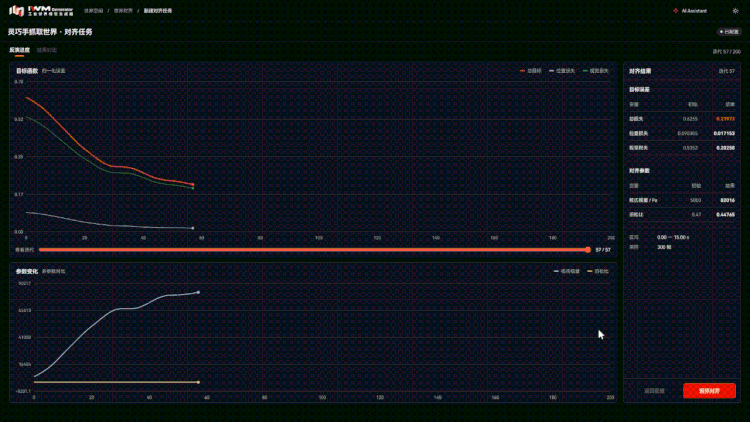Click the IWM Generator logo
Image resolution: width=750 pixels, height=422 pixels.
tap(41, 11)
